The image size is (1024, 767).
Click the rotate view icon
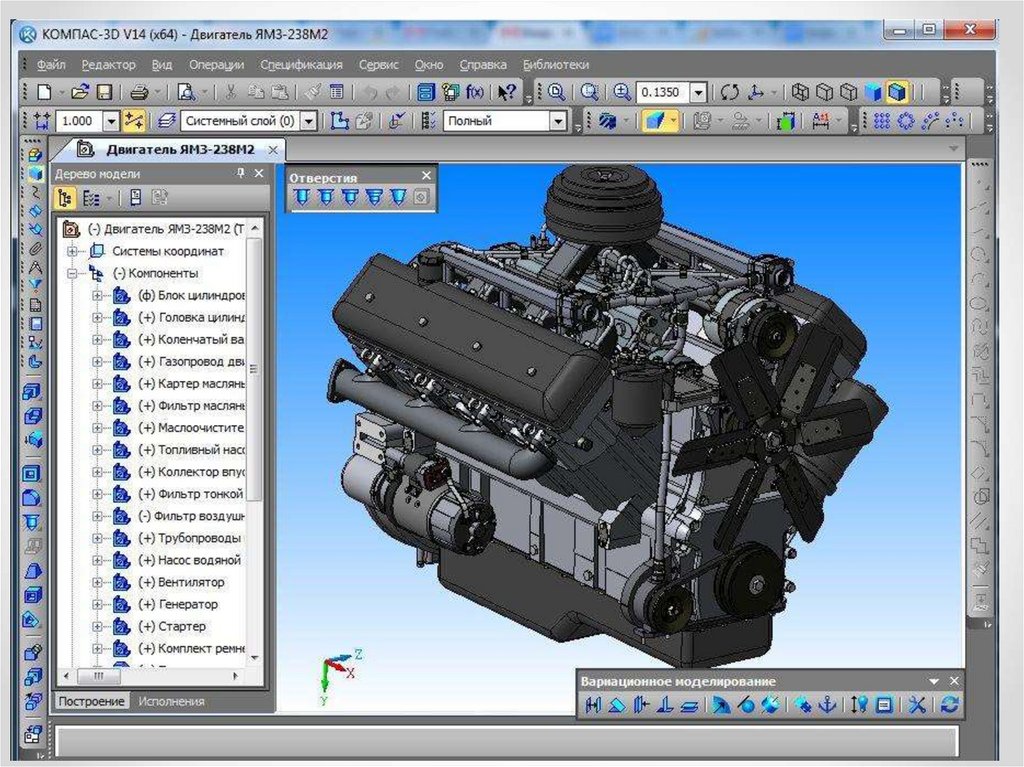click(x=730, y=92)
